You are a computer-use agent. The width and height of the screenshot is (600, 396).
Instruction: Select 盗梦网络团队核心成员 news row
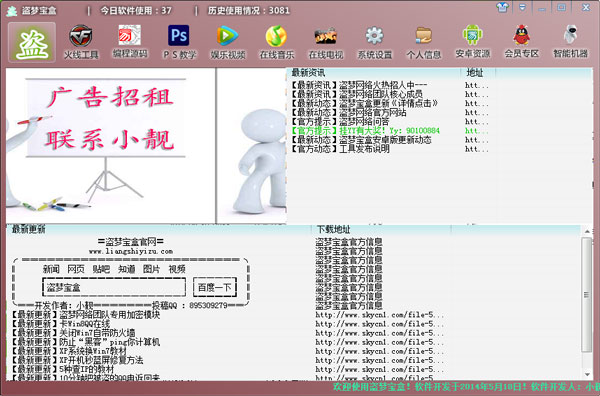click(x=357, y=94)
